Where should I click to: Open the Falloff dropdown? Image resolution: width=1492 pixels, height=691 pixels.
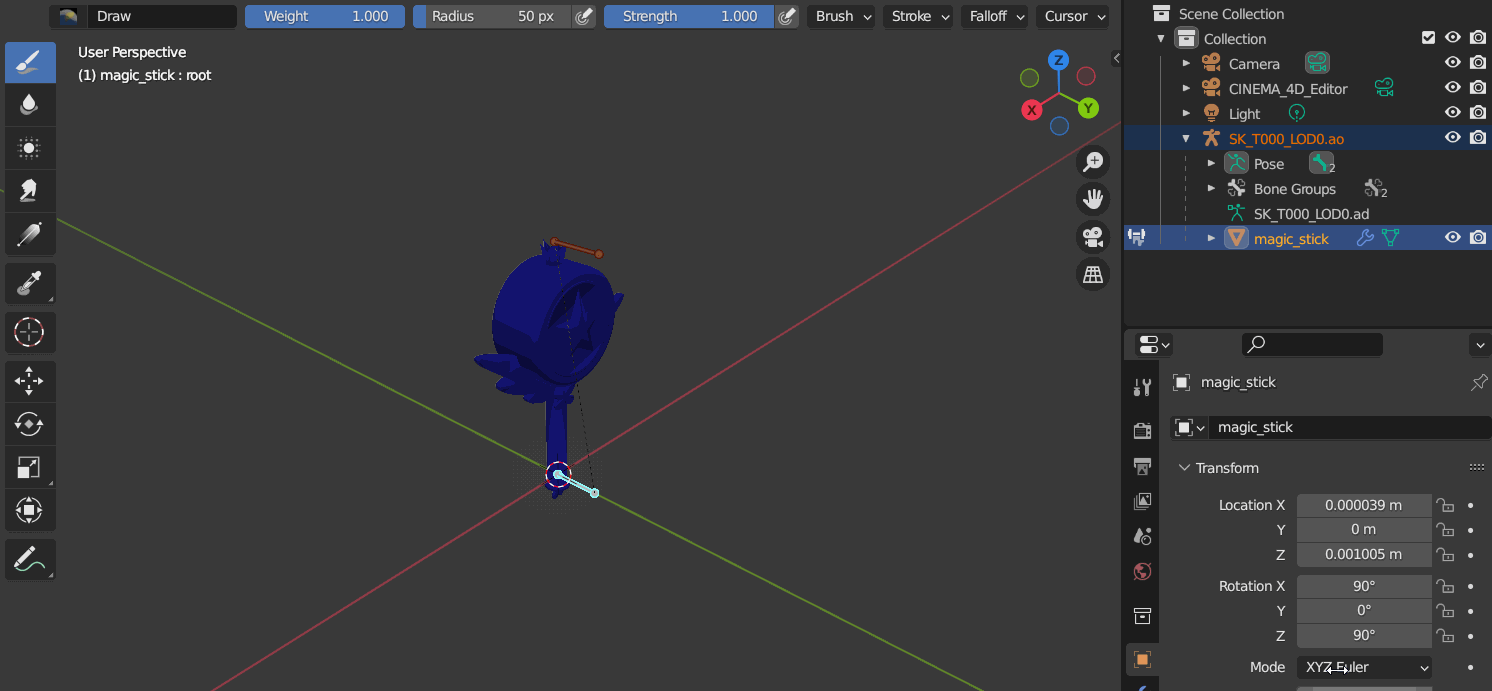click(995, 16)
